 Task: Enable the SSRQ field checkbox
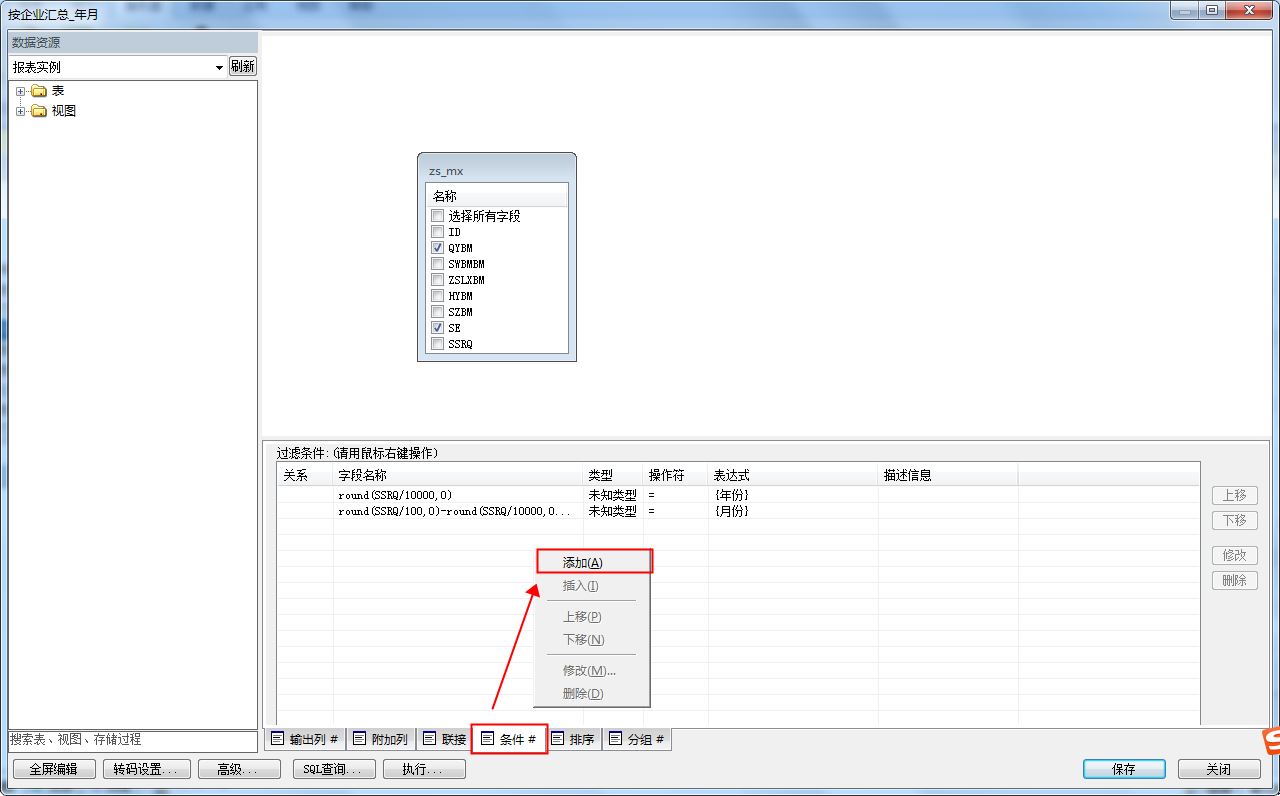click(x=437, y=344)
